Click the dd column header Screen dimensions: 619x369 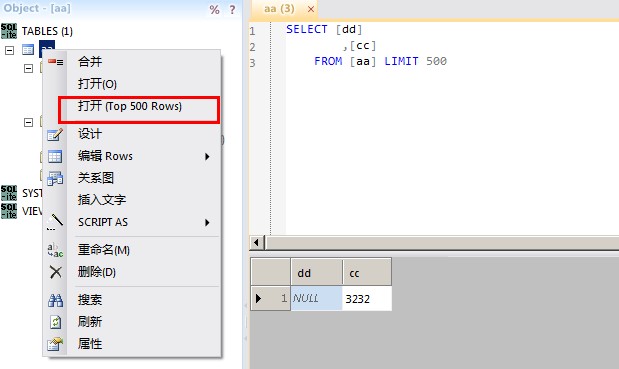point(317,272)
